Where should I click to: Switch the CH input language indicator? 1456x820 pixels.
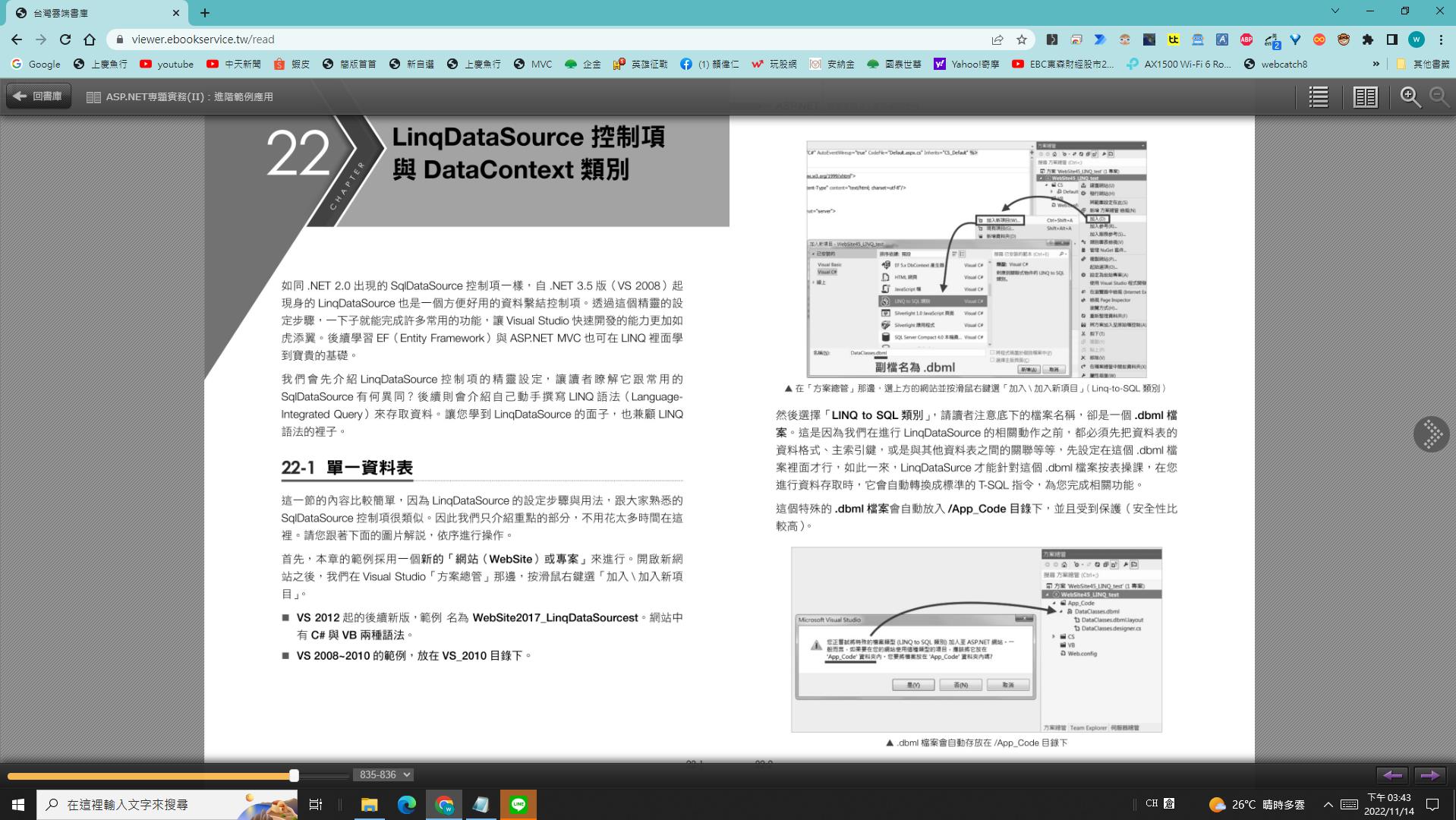(x=1152, y=803)
